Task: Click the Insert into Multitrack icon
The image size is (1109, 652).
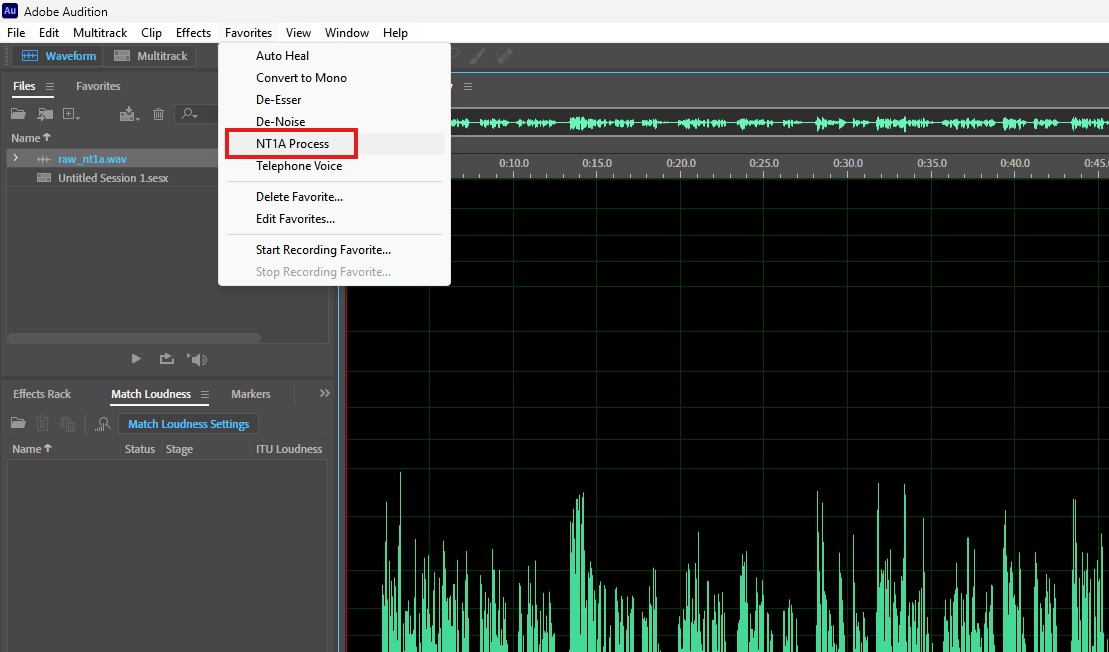Action: click(x=129, y=114)
